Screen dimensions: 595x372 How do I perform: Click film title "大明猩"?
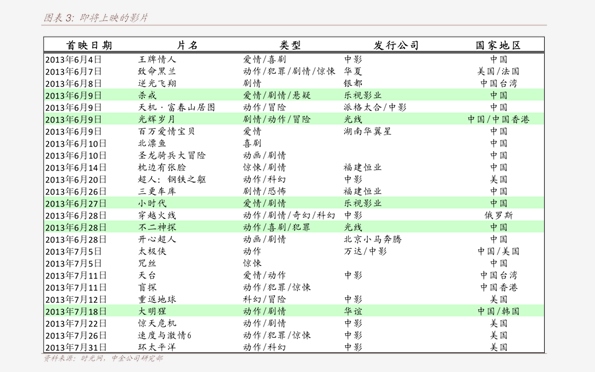point(152,312)
